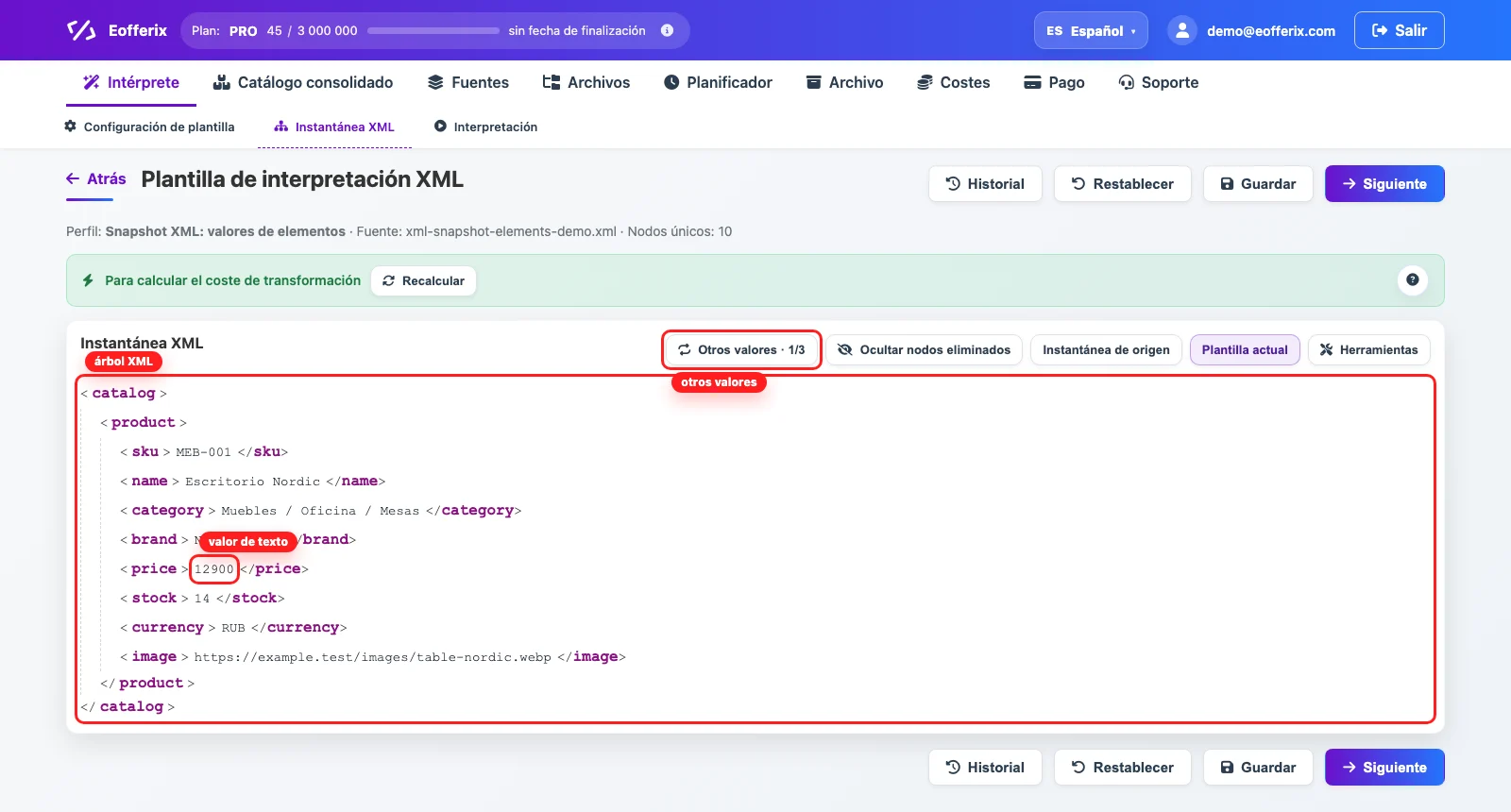Open top Historial button
Screen dimensions: 1511x812
[x=985, y=184]
